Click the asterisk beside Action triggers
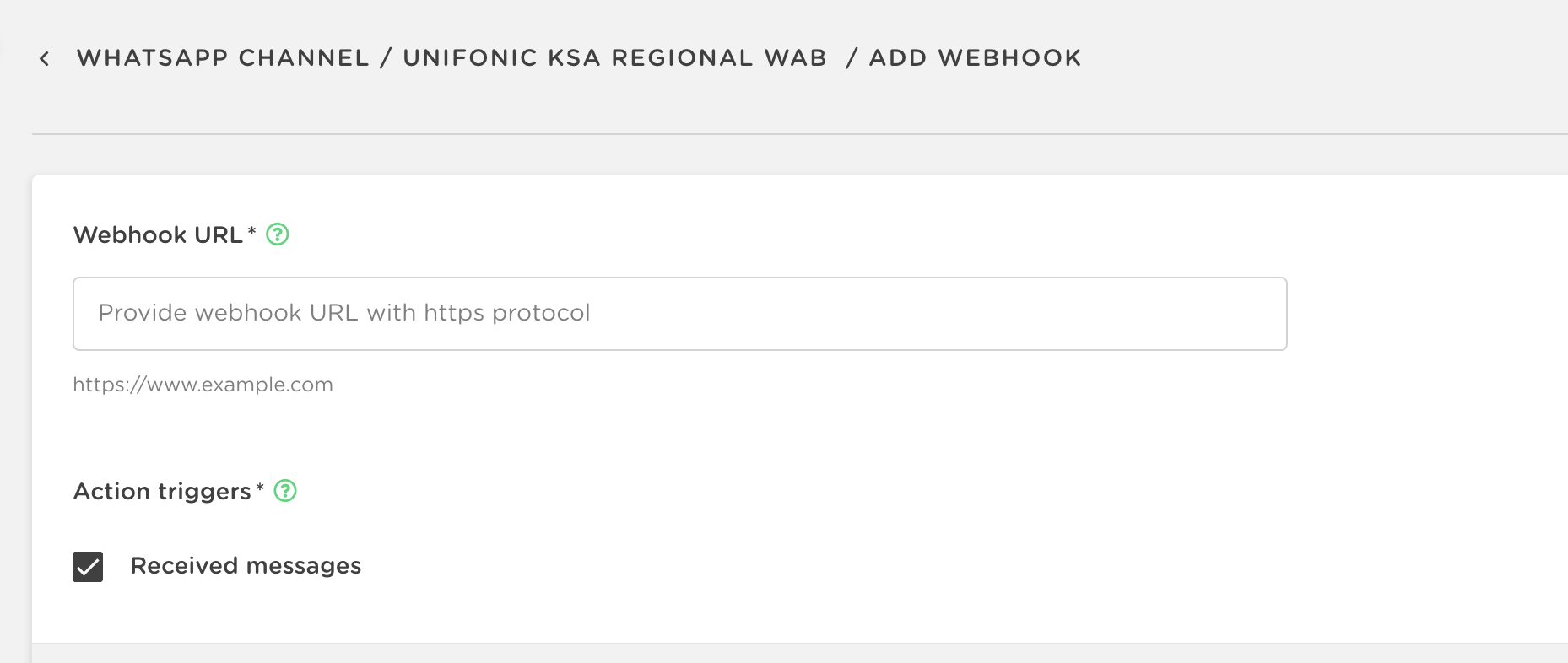This screenshot has height=663, width=1568. pos(260,488)
